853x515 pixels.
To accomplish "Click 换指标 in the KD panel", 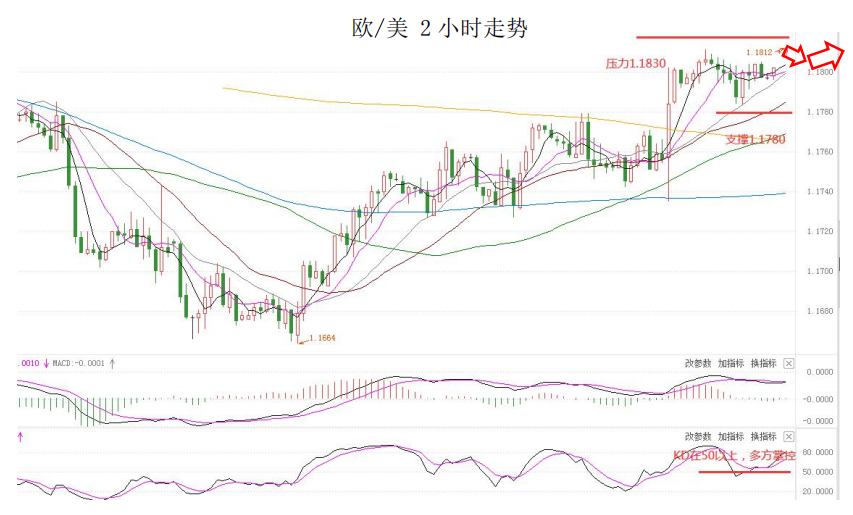I will tap(763, 437).
